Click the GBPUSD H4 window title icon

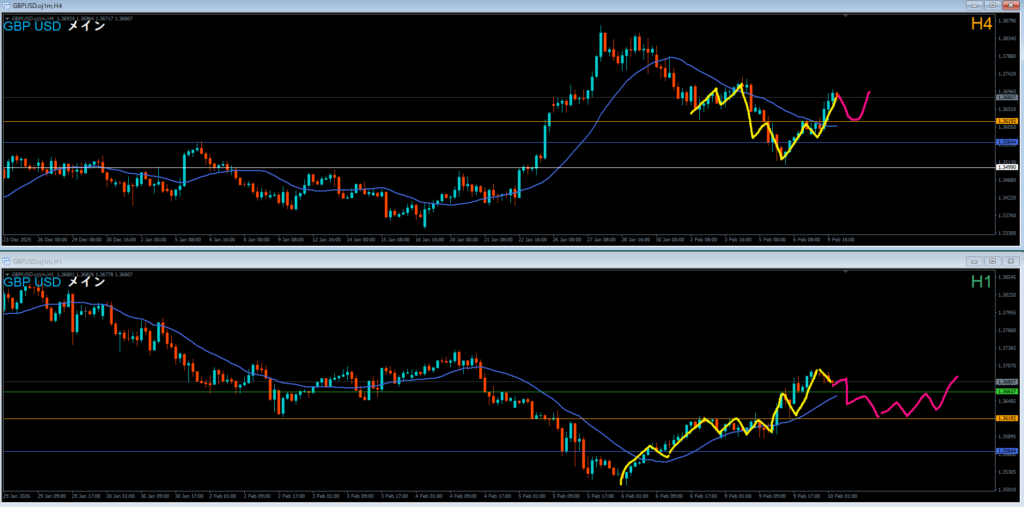point(6,6)
